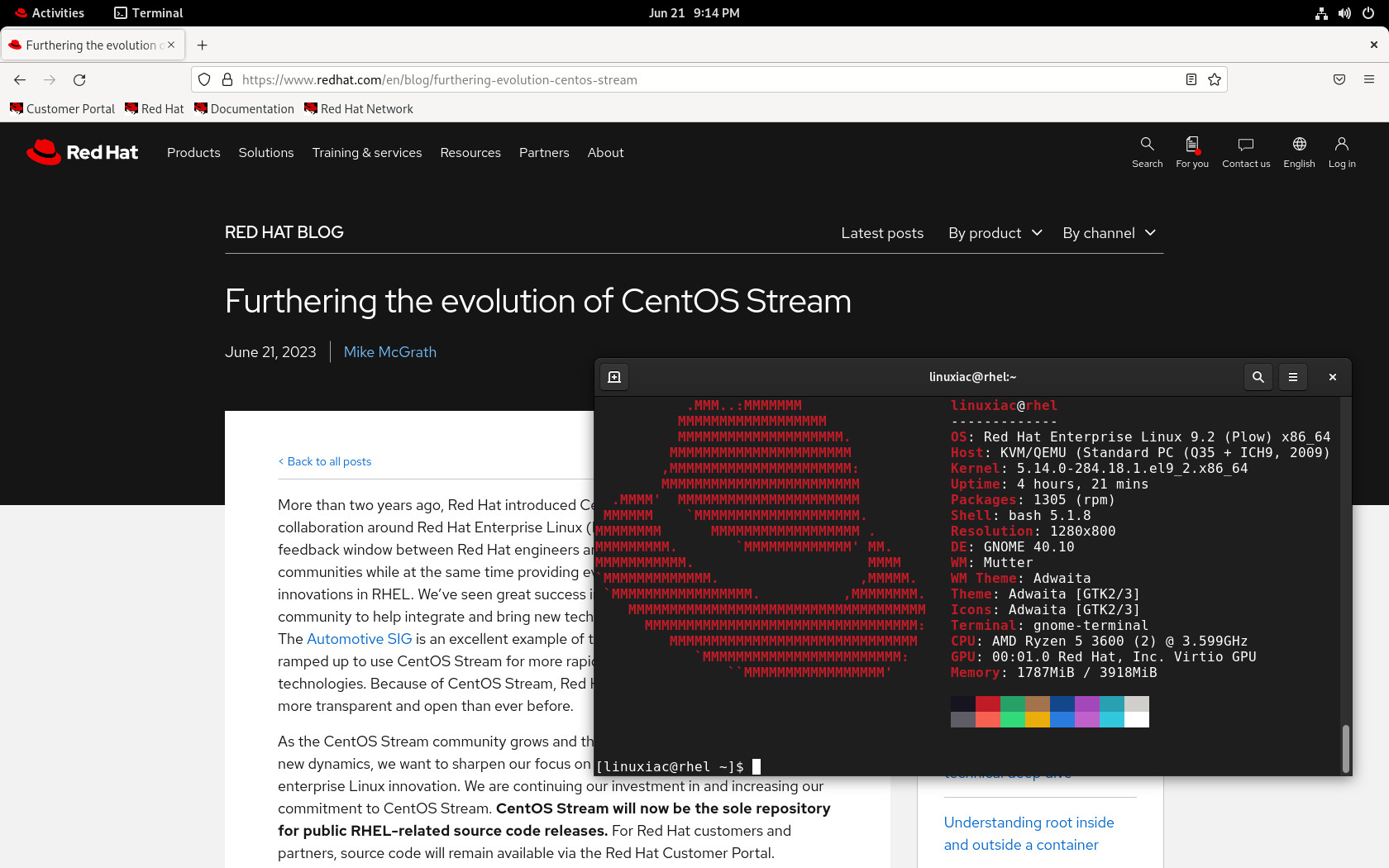This screenshot has width=1389, height=868.
Task: Open Mike McGrath author link
Action: coord(390,352)
